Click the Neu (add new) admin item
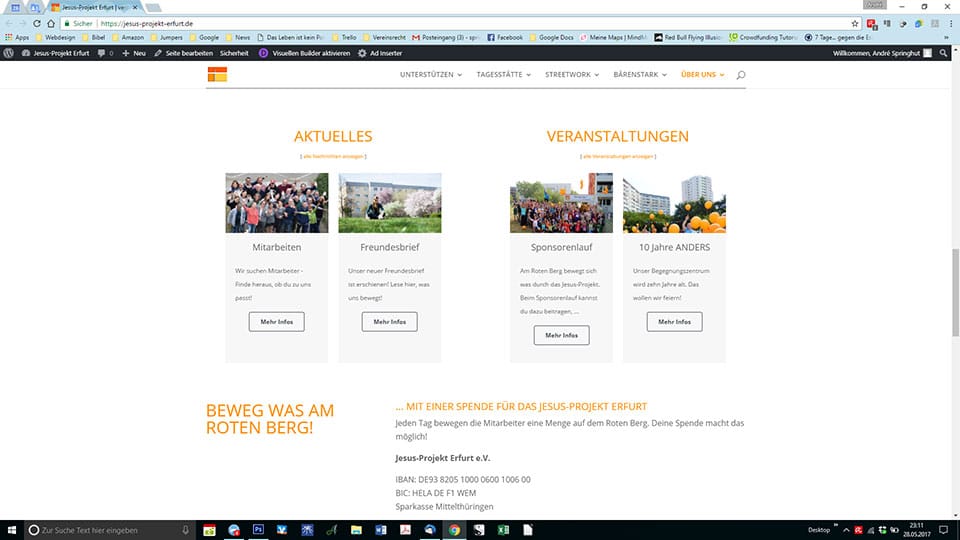Viewport: 960px width, 540px height. pos(133,53)
